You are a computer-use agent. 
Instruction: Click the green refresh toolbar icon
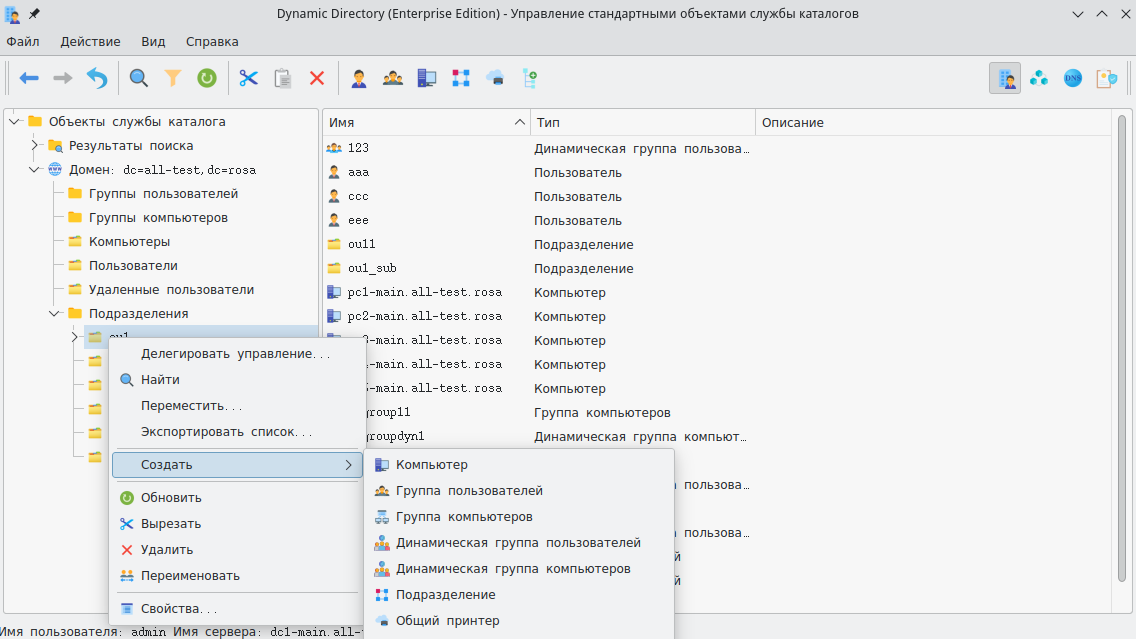[207, 78]
